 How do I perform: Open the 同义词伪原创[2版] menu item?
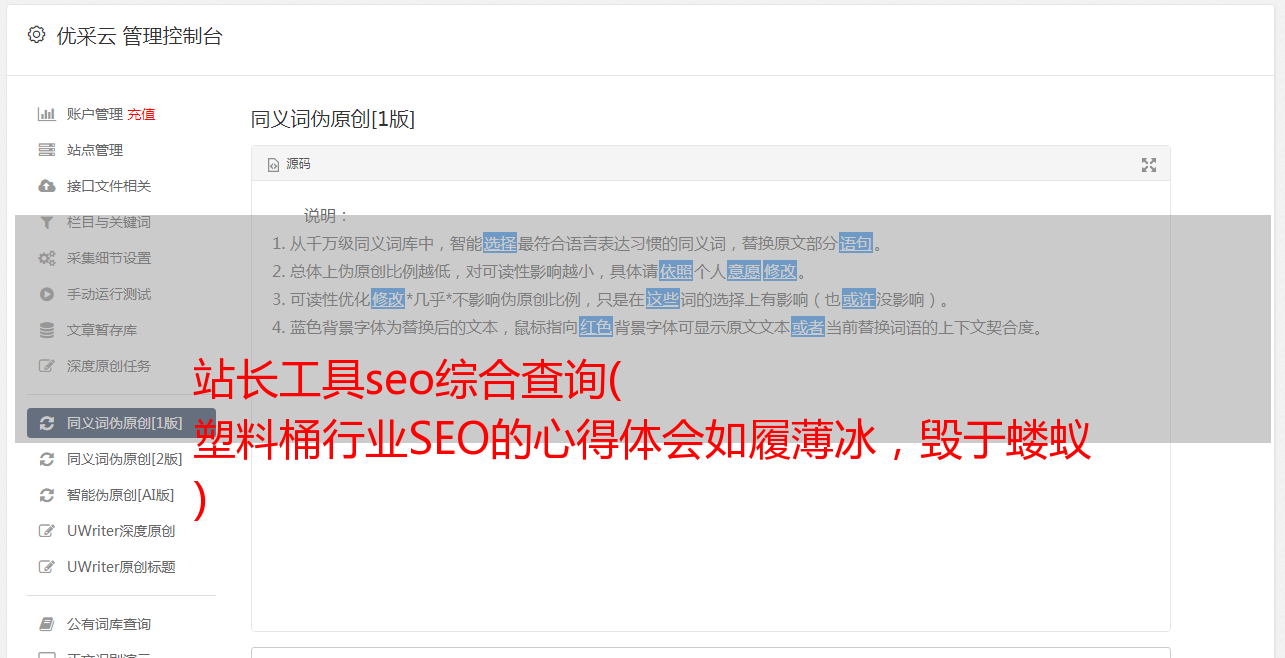pos(121,459)
